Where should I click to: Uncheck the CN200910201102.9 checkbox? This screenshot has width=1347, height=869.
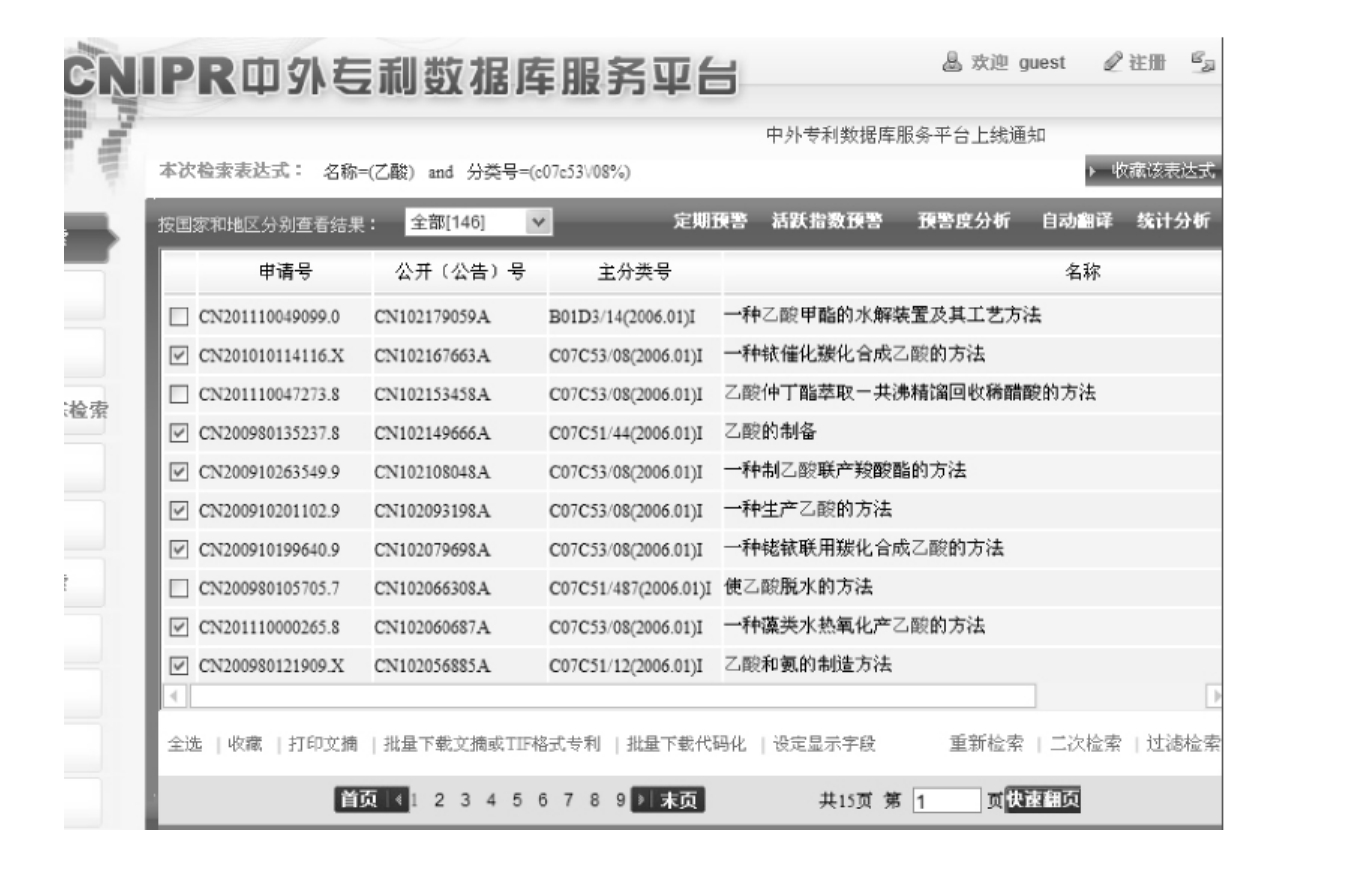click(x=179, y=510)
